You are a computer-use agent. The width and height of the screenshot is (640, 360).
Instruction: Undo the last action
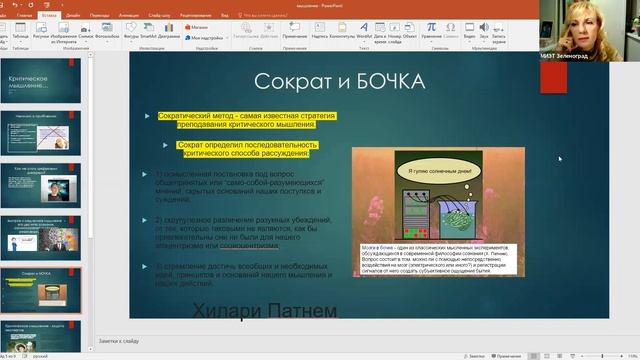click(15, 5)
